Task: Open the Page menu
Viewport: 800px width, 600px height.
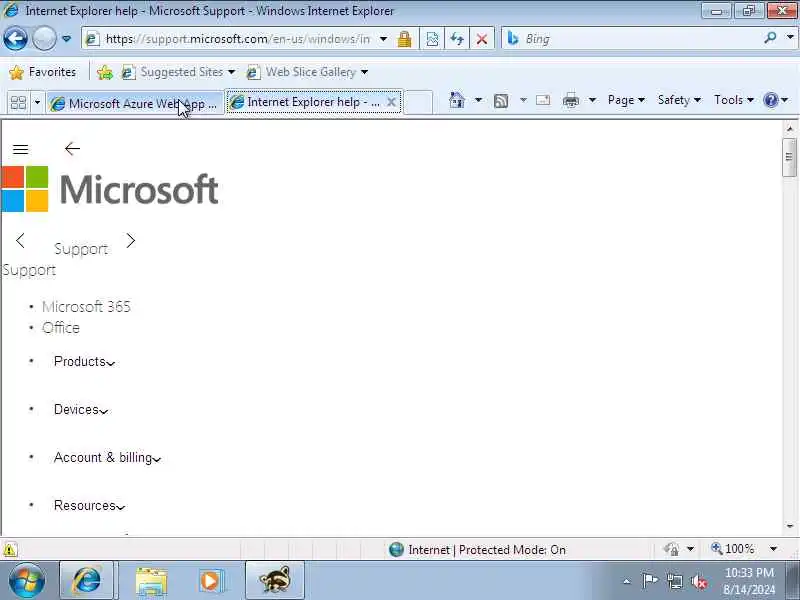Action: (x=626, y=100)
